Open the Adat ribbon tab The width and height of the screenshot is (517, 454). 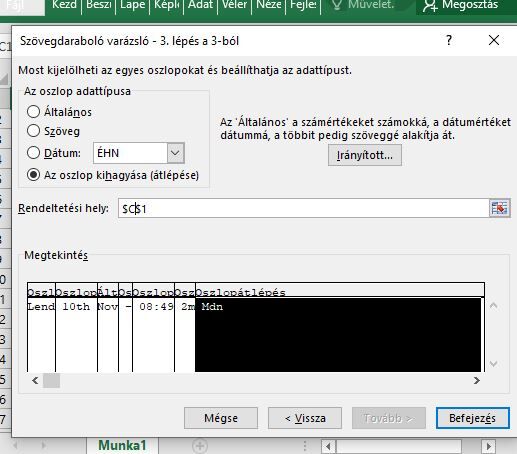tap(200, 5)
